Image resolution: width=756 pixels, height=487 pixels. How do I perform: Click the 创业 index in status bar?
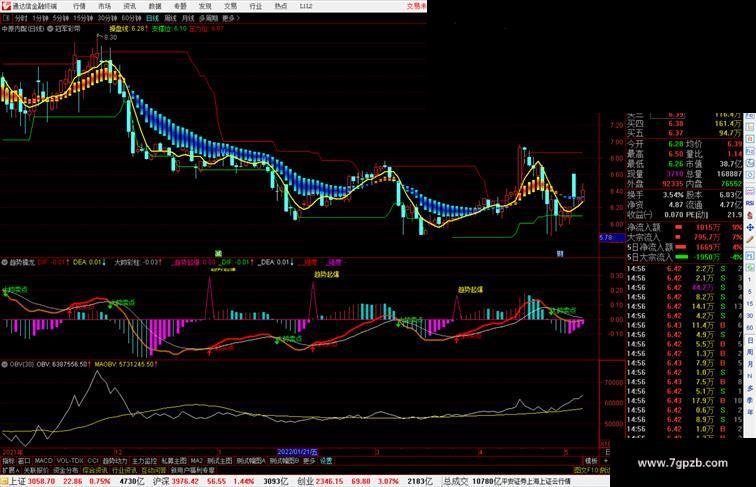pyautogui.click(x=305, y=481)
